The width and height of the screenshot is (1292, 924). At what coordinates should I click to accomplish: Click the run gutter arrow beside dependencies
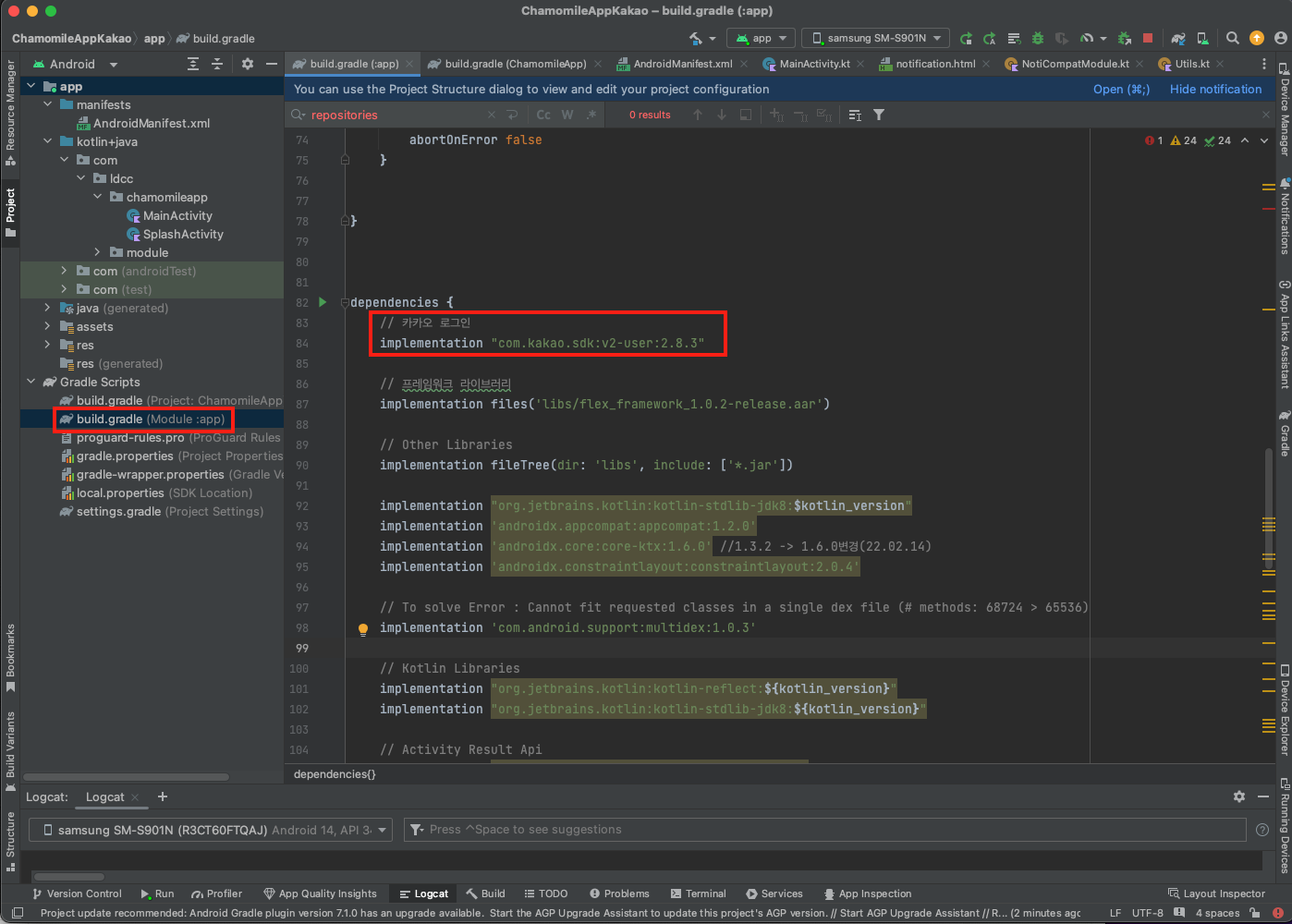pos(323,302)
